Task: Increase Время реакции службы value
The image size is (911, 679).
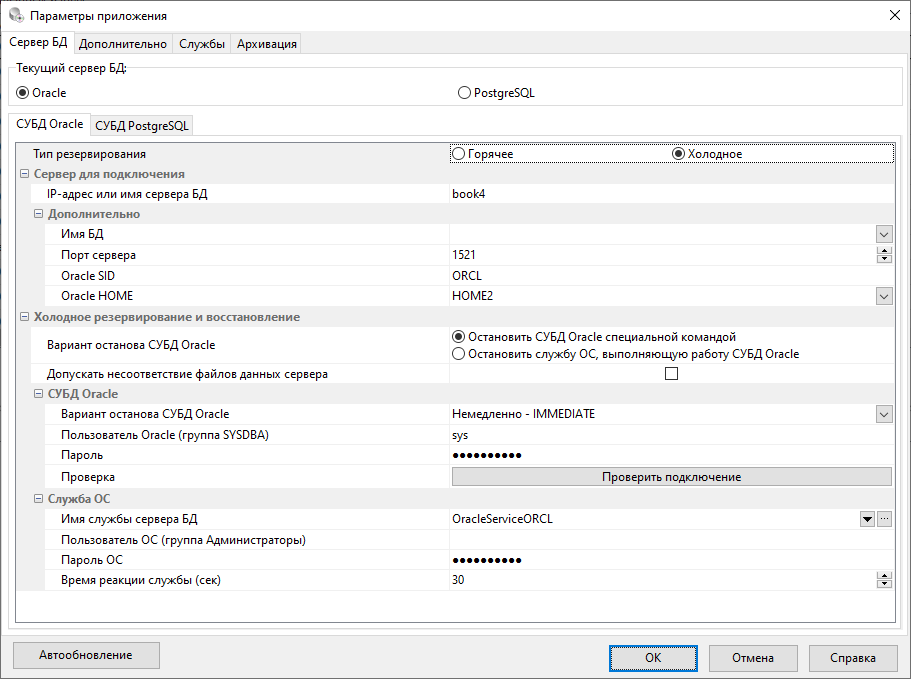Action: coord(884,576)
